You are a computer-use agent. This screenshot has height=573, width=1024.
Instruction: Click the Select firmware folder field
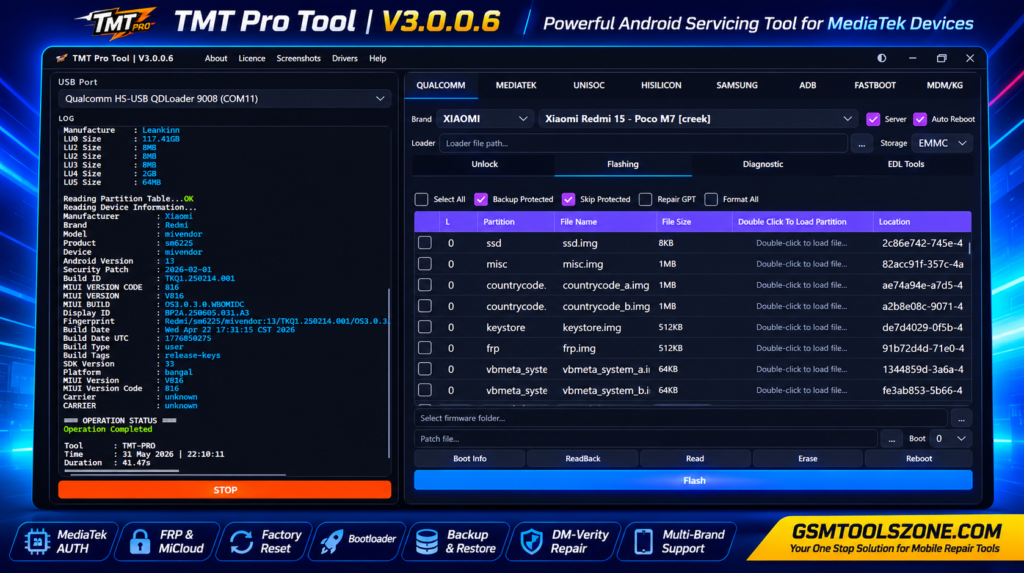point(680,418)
